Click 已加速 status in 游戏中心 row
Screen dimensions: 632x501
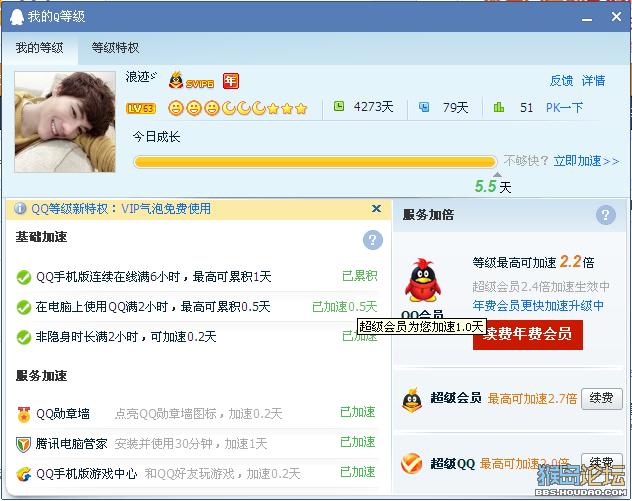tap(358, 472)
